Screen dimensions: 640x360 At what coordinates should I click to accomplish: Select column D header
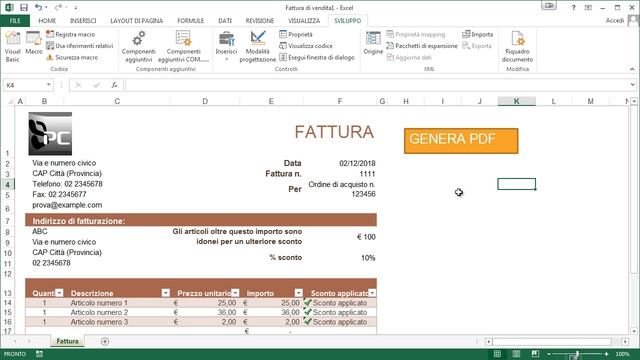pyautogui.click(x=205, y=101)
